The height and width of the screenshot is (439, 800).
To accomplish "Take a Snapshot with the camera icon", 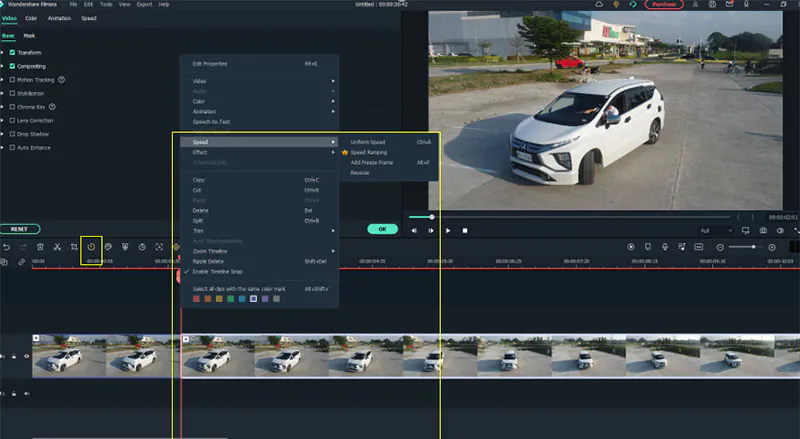I will pyautogui.click(x=763, y=231).
